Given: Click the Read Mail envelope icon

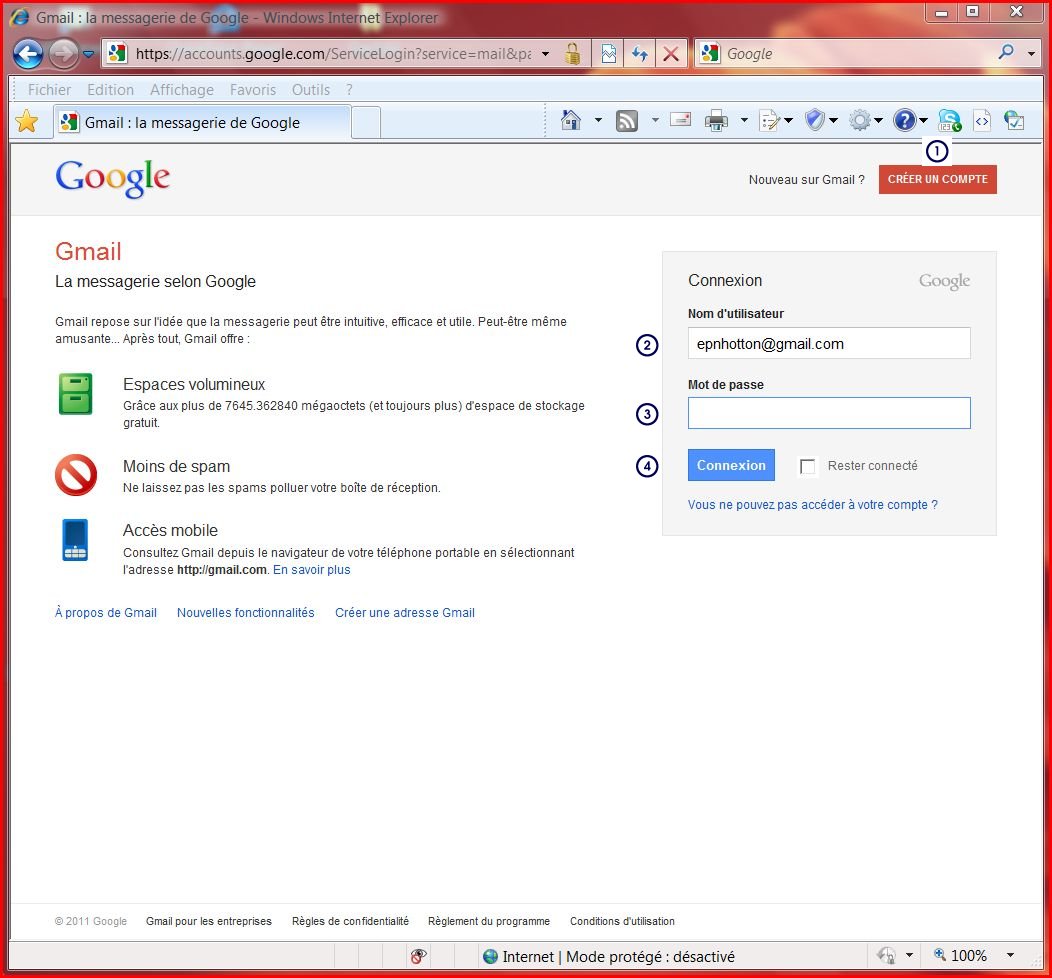Looking at the screenshot, I should [680, 120].
